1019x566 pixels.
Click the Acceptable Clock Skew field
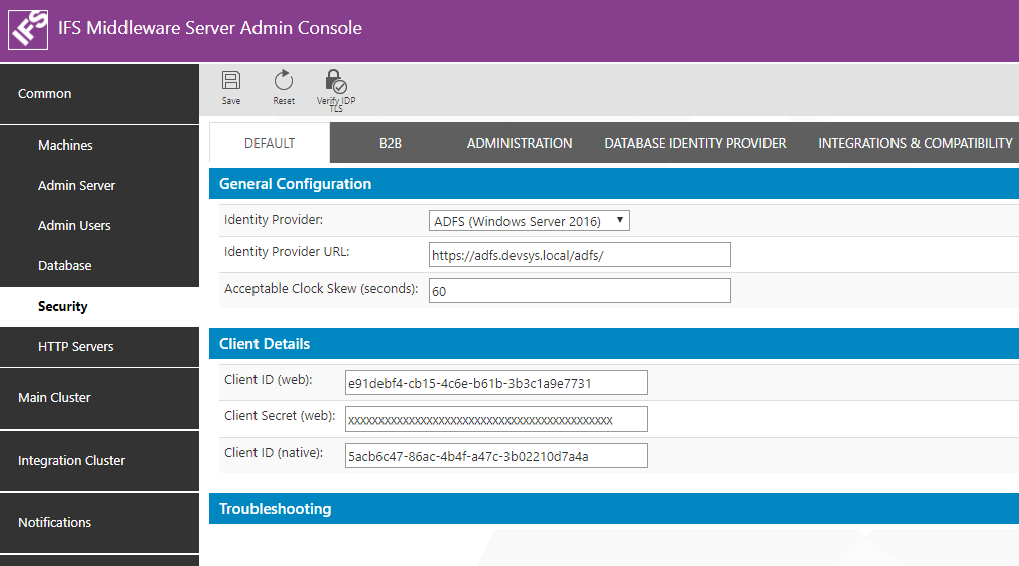pyautogui.click(x=579, y=291)
